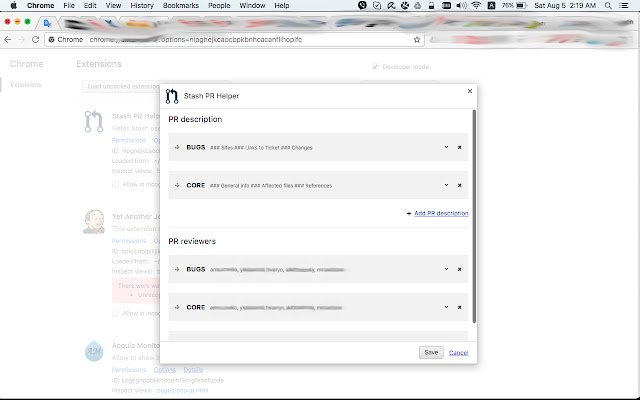The image size is (640, 400).
Task: Click the battery status icon
Action: click(522, 5)
